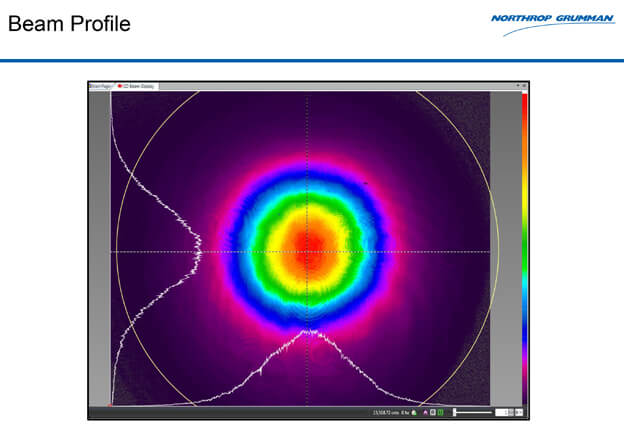
Task: Open the tab list dropdown arrow at top-right
Action: click(519, 86)
